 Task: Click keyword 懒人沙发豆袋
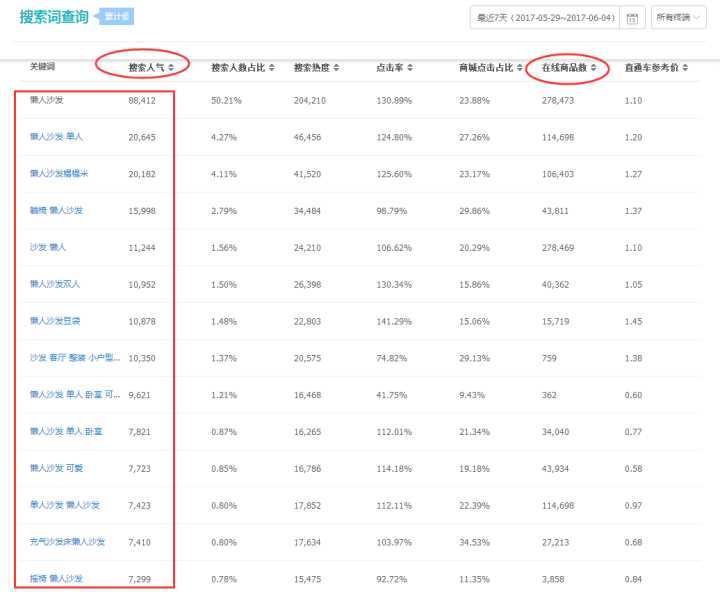(x=55, y=321)
